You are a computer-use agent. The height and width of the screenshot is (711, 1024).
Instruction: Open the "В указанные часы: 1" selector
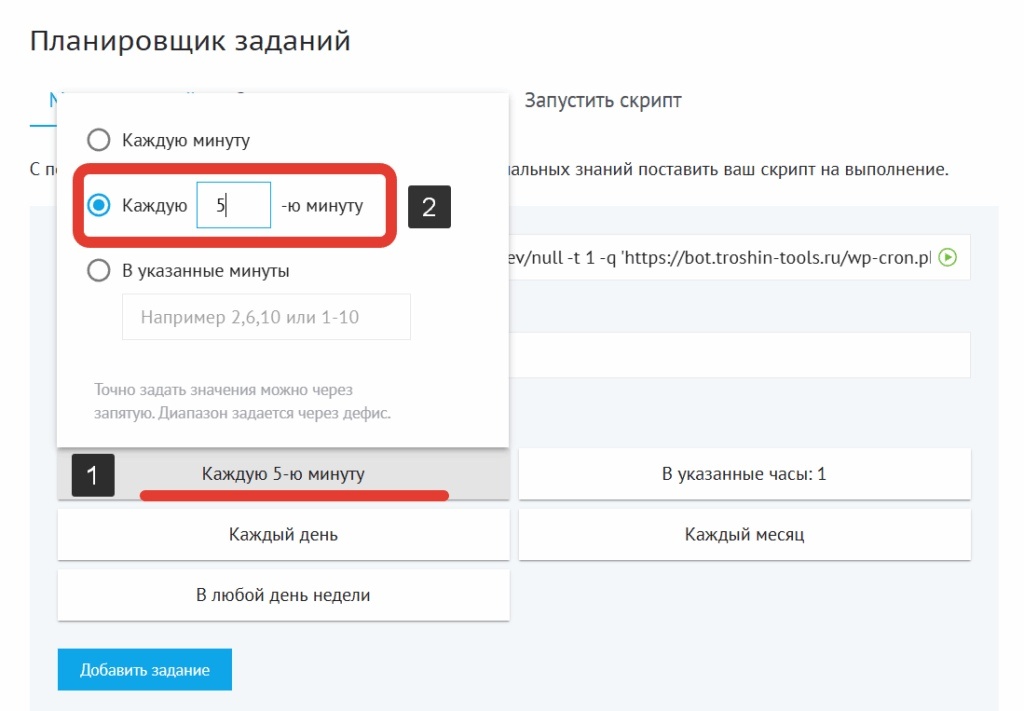[744, 474]
